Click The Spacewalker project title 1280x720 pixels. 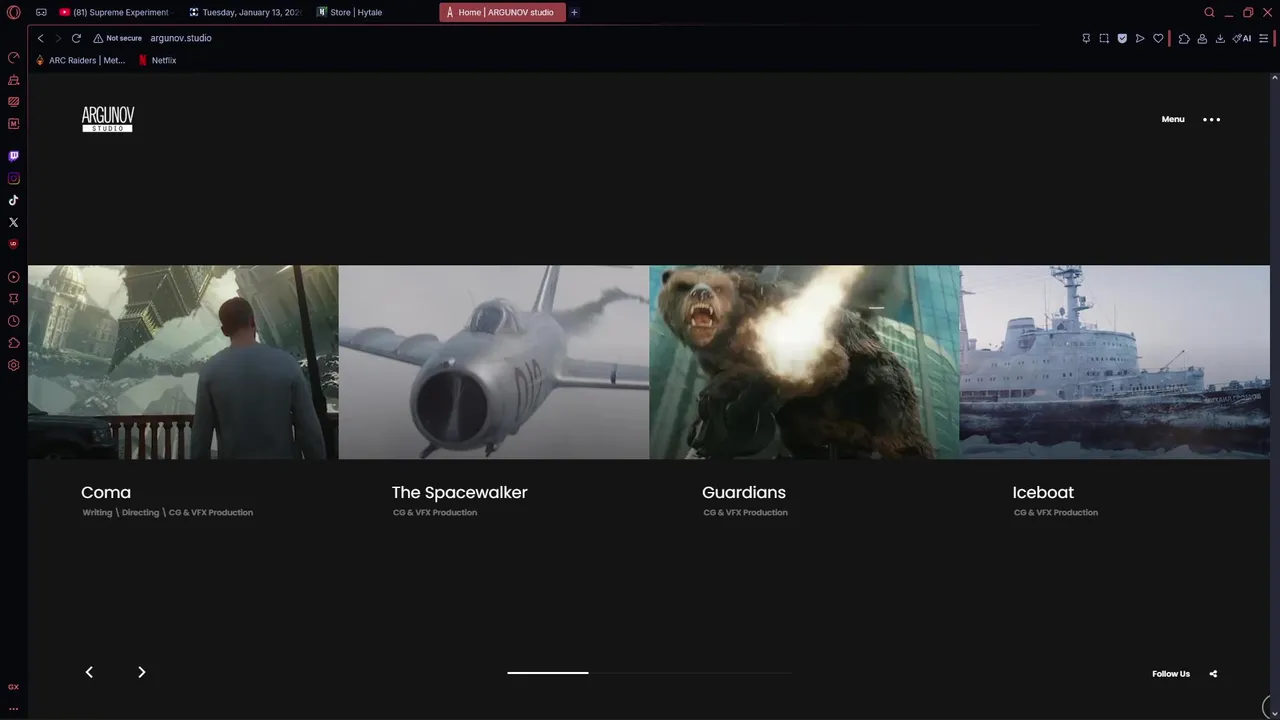(459, 492)
